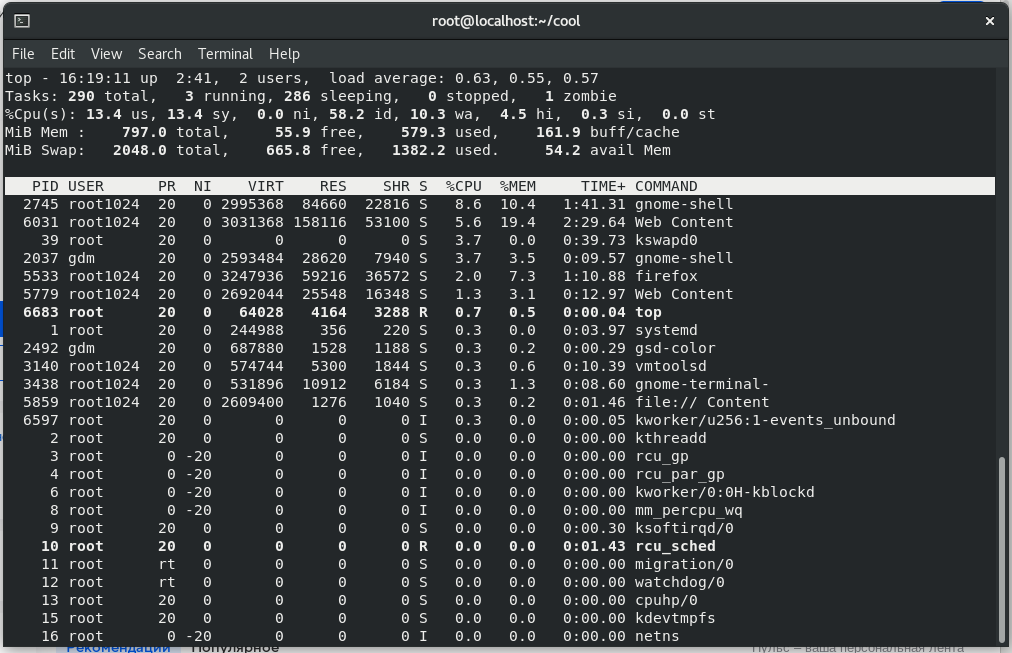Screen dimensions: 1012x653
Task: Click the MiB Swap used value 1382.2
Action: (419, 151)
